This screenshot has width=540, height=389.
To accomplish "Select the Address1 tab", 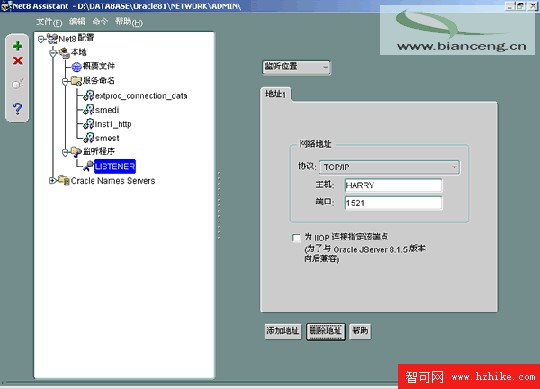I will point(276,94).
